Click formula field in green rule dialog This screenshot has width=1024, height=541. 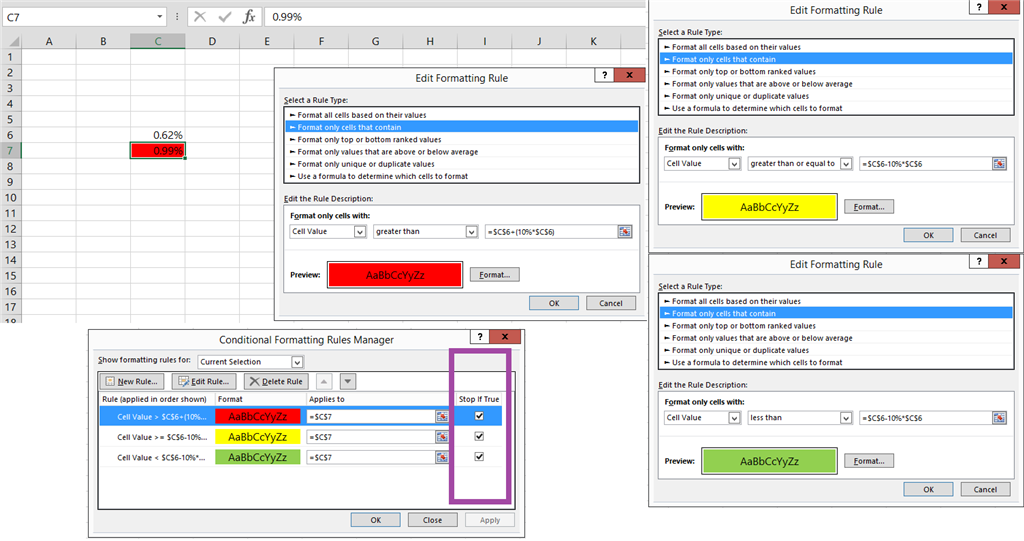coord(926,418)
